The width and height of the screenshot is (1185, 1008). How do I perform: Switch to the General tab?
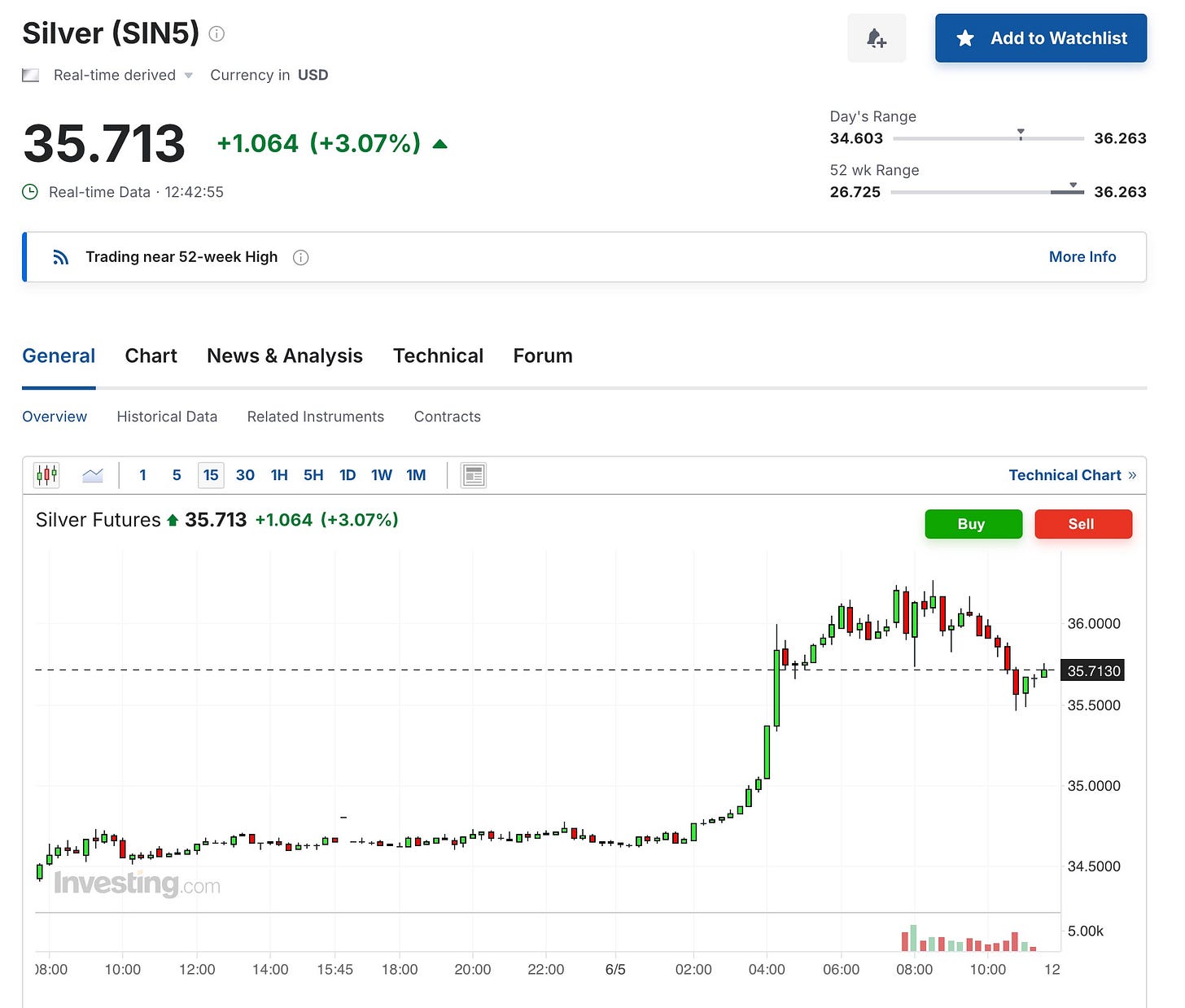[x=59, y=356]
